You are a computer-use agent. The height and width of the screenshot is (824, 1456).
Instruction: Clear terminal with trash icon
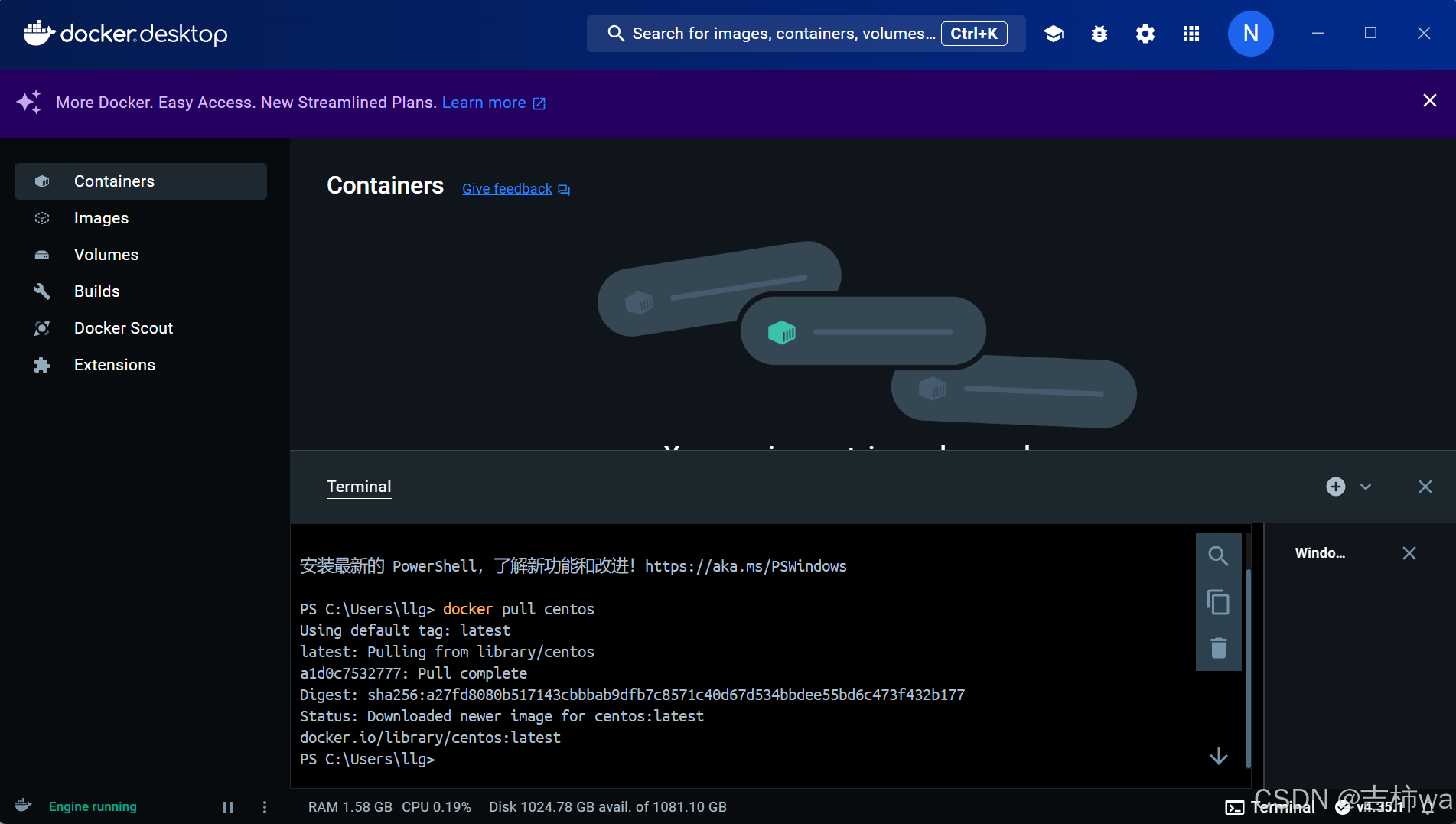point(1218,648)
